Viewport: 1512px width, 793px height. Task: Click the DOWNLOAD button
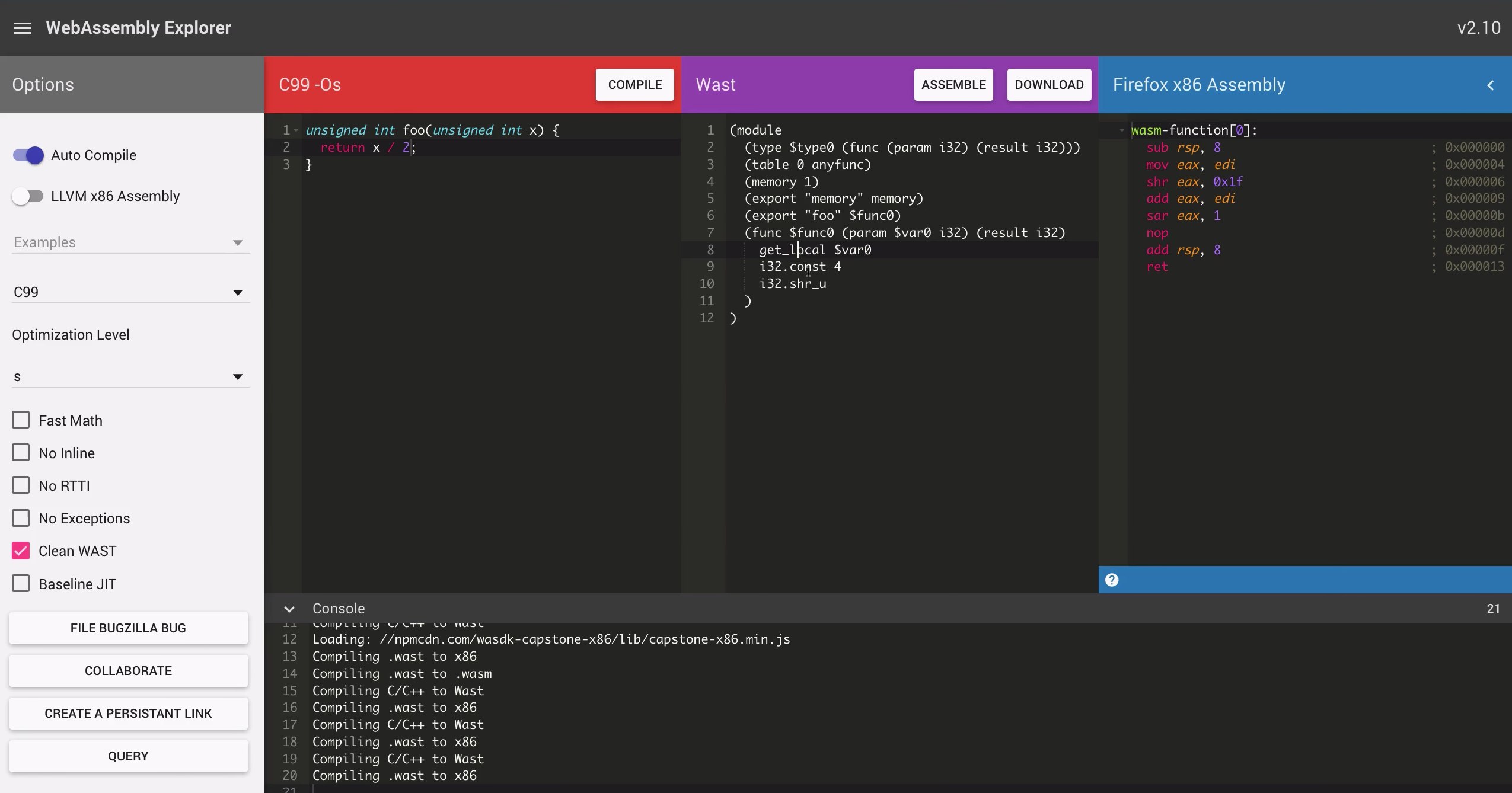(x=1049, y=85)
